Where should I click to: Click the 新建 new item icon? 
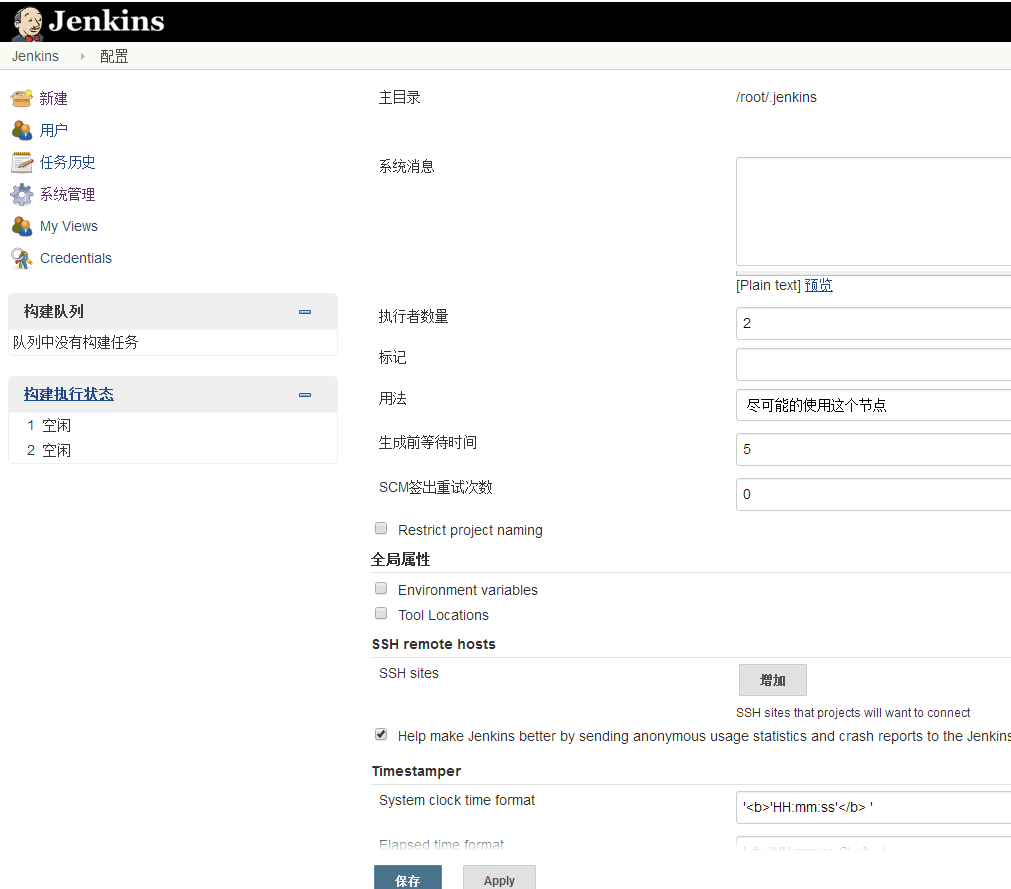21,98
